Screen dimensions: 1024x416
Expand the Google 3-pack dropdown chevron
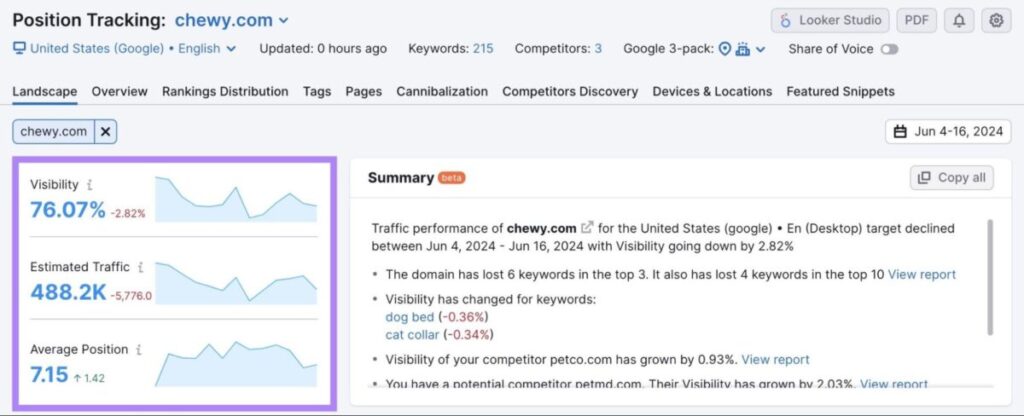761,48
